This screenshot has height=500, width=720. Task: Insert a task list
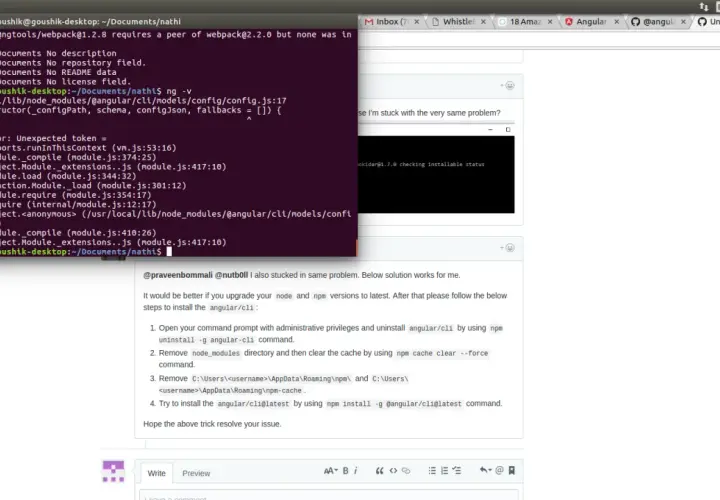pyautogui.click(x=456, y=471)
